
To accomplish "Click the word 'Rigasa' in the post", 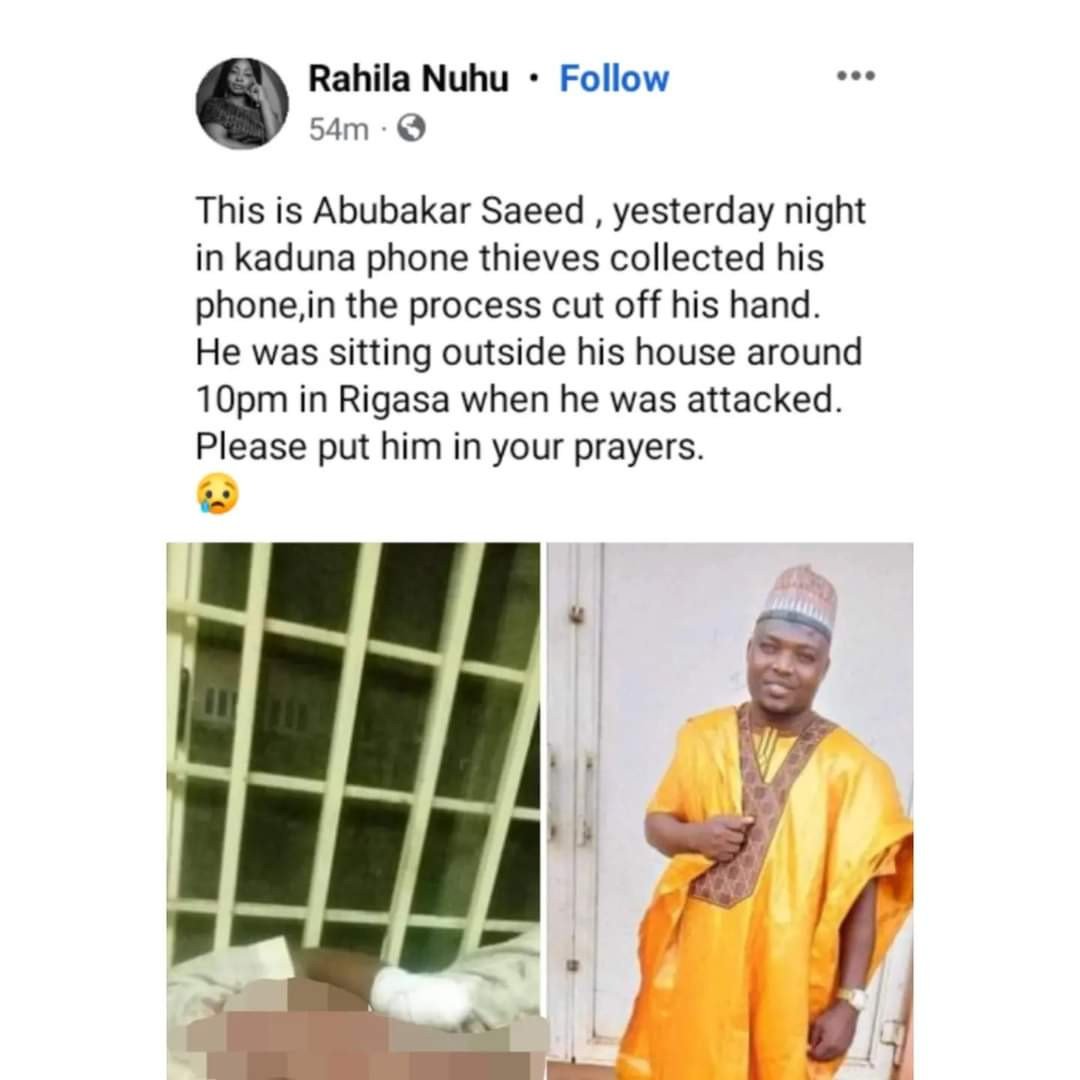I will coord(394,400).
